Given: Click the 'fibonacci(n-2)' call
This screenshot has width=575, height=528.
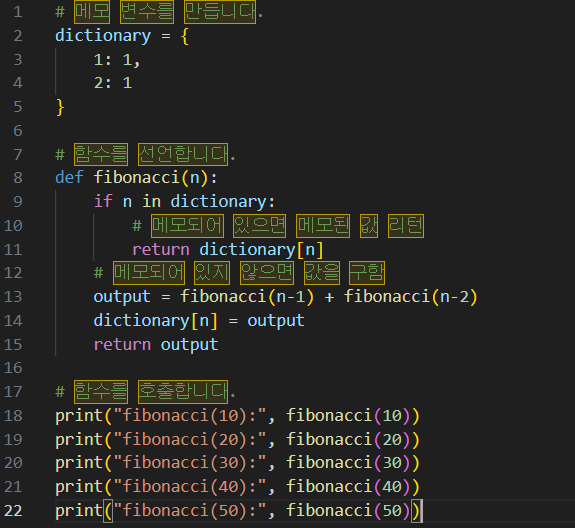Looking at the screenshot, I should (x=411, y=297).
